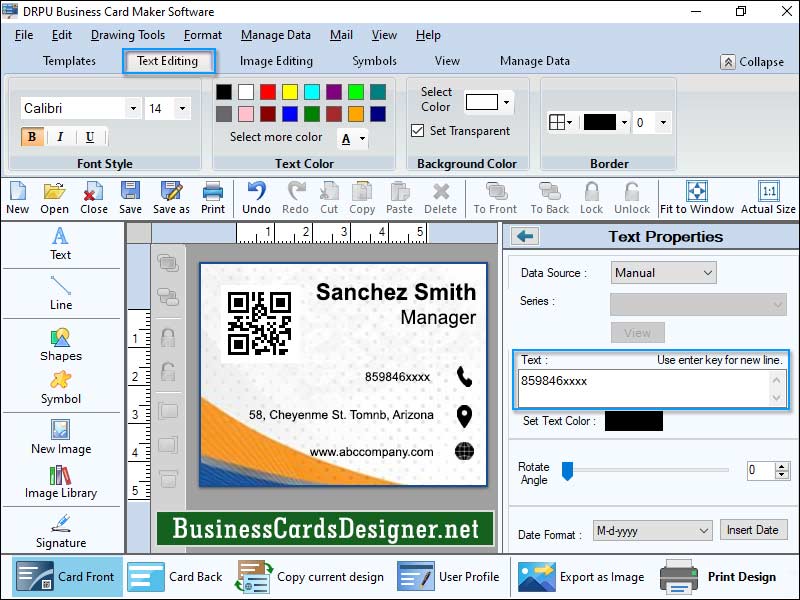Choose the Save as toolbar icon
800x600 pixels.
click(x=171, y=198)
